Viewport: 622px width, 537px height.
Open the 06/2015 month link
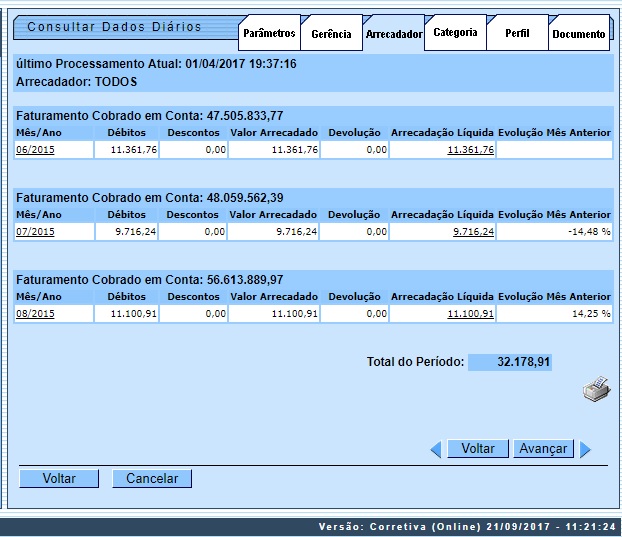click(35, 150)
